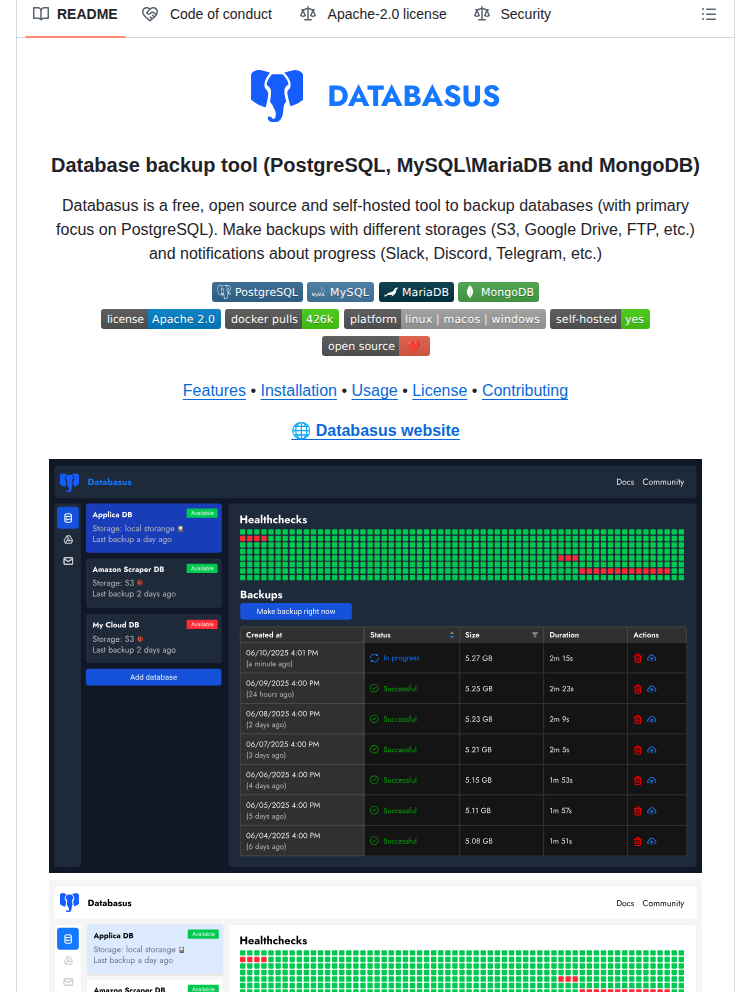Click the open source heart badge

click(376, 346)
